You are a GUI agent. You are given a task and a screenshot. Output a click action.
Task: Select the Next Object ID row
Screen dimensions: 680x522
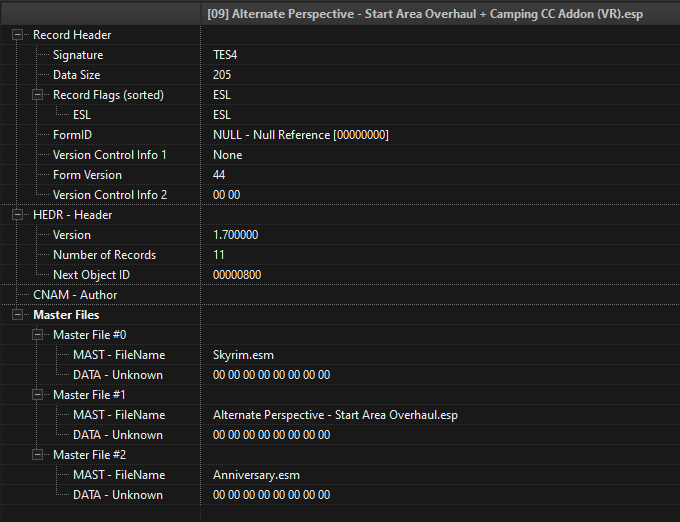[340, 274]
